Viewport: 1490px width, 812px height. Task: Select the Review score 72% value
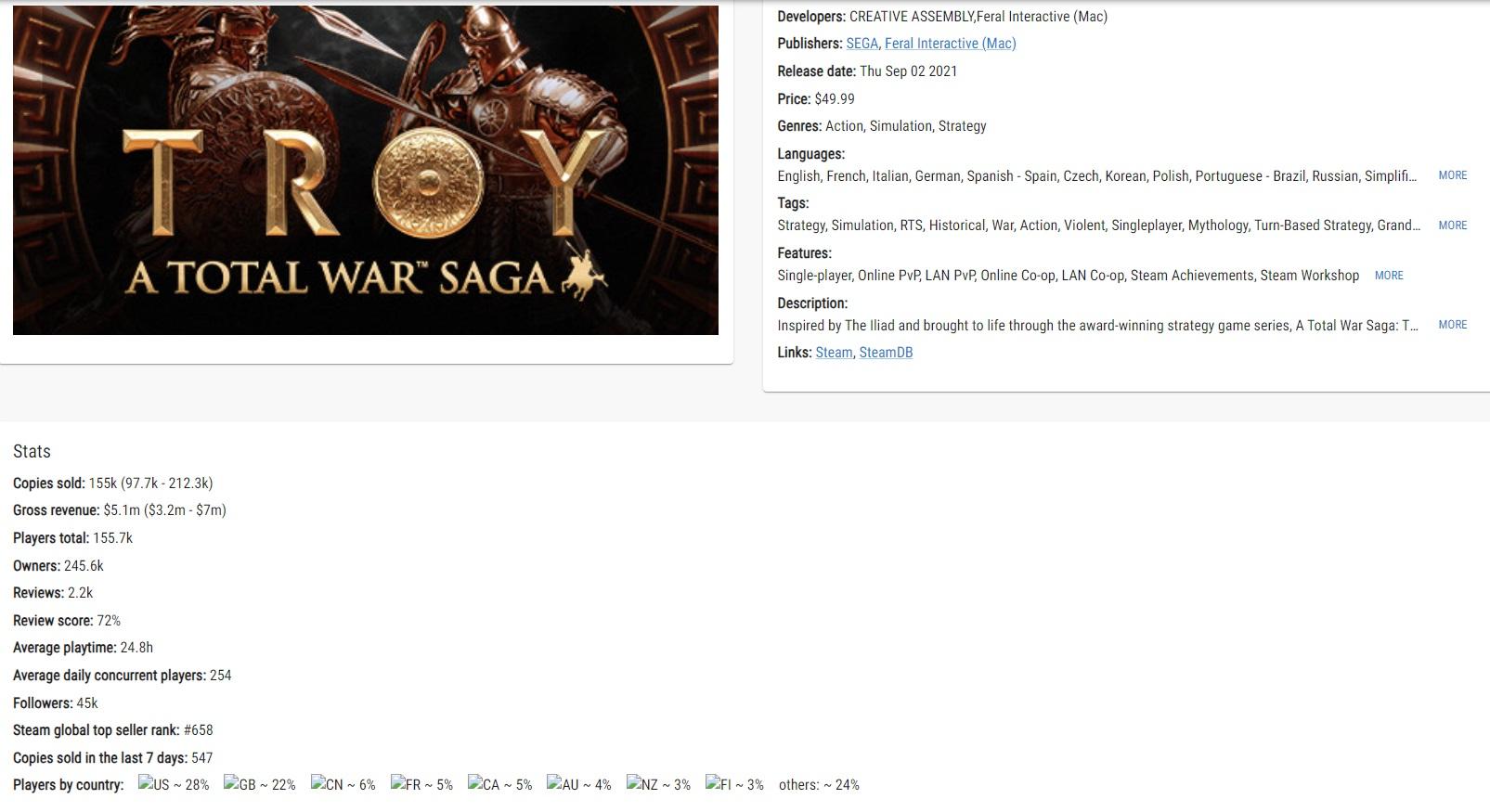click(x=109, y=621)
